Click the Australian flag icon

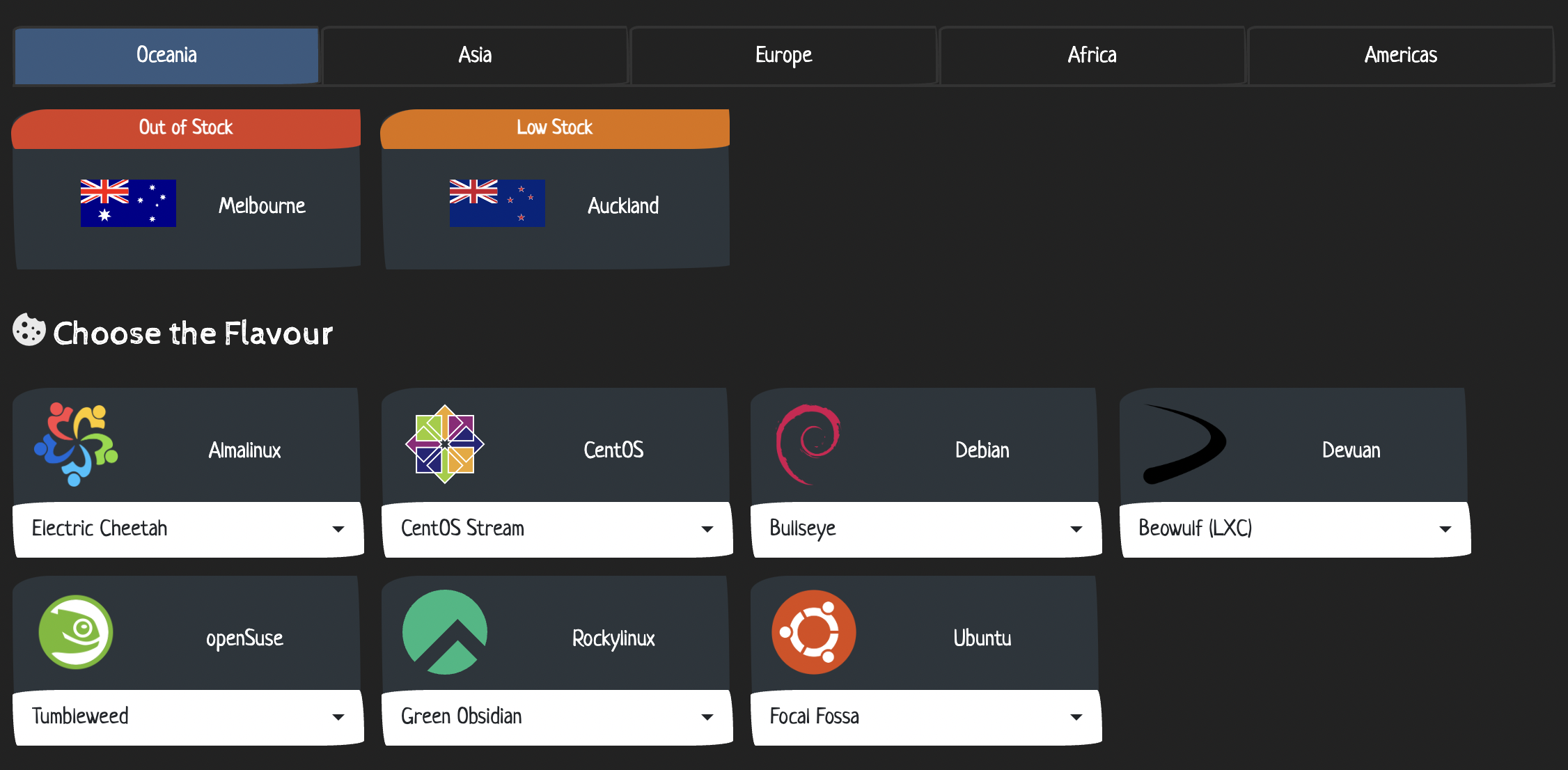[x=128, y=203]
